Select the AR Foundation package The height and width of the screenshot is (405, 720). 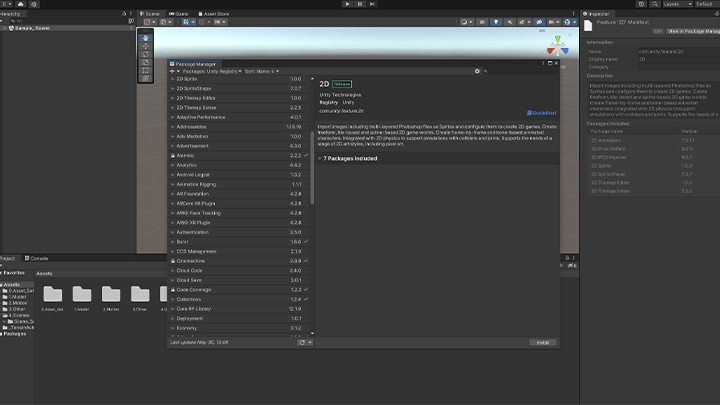(x=239, y=194)
